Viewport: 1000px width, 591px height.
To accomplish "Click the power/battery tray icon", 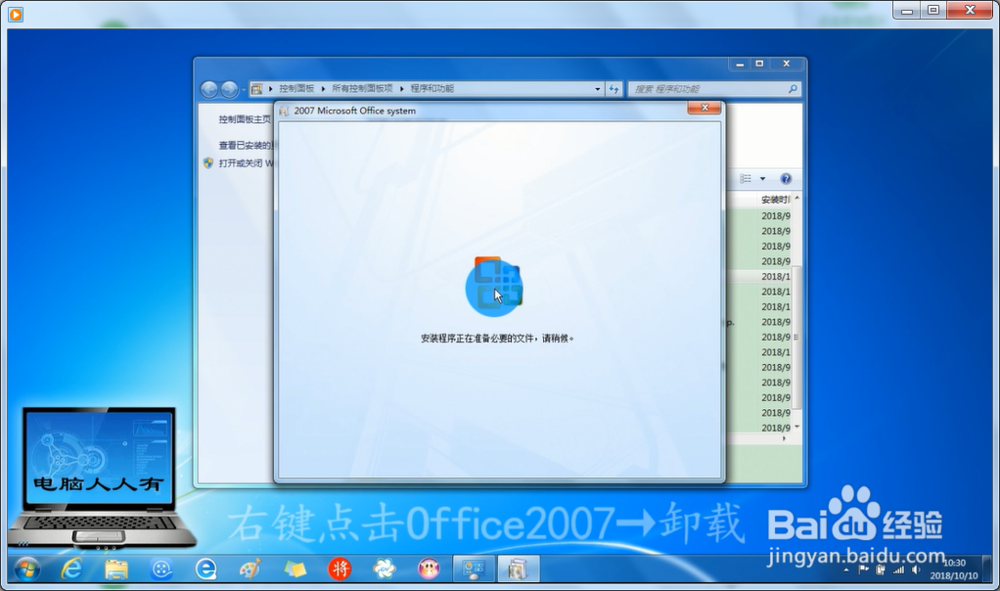I will coord(881,570).
